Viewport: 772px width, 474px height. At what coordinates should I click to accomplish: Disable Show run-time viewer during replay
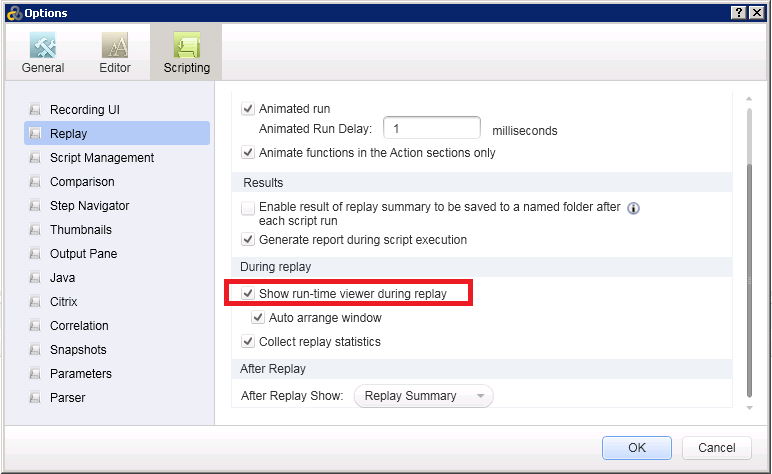tap(248, 294)
